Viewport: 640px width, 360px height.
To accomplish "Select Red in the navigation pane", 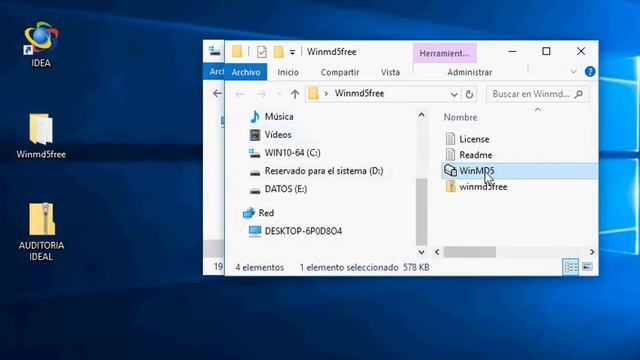I will 266,213.
